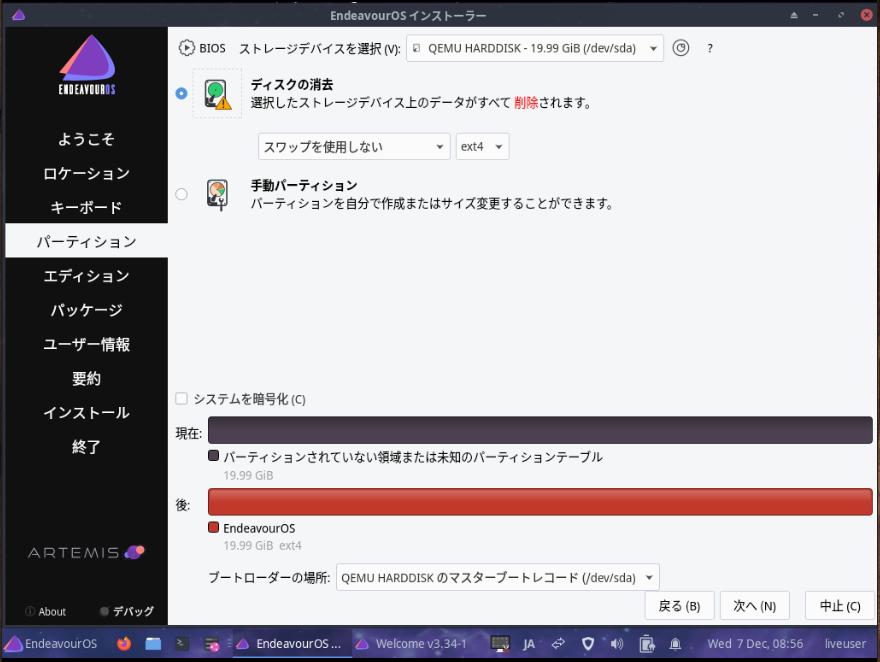Click the 中止 (C) button
This screenshot has height=662, width=880.
point(840,606)
